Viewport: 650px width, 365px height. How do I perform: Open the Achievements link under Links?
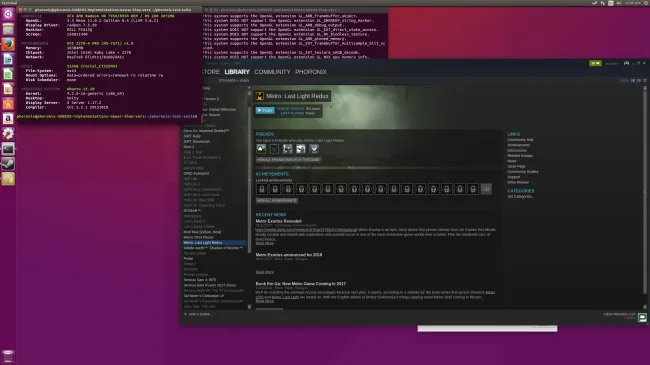tap(519, 145)
